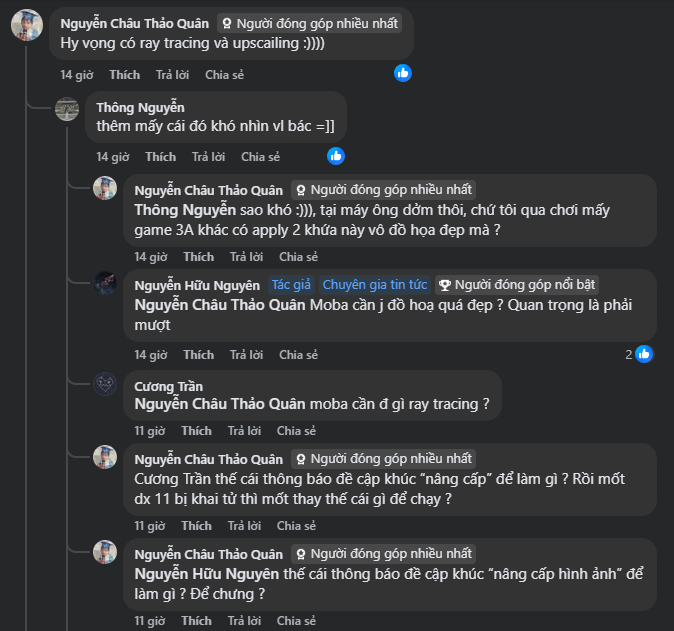
Task: Click the top commenter's profile avatar
Action: pyautogui.click(x=26, y=24)
